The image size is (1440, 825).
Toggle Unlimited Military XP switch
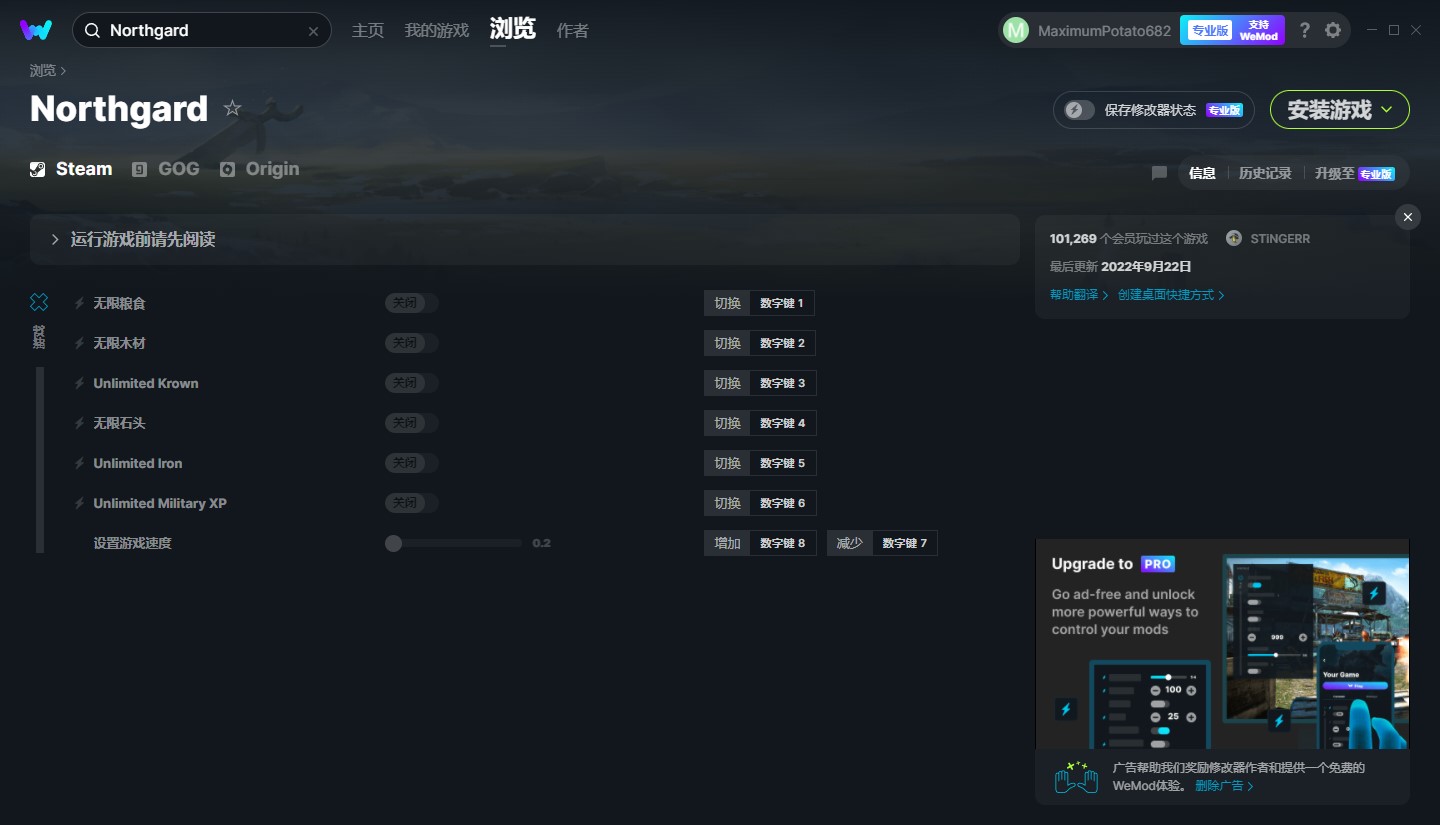point(411,503)
